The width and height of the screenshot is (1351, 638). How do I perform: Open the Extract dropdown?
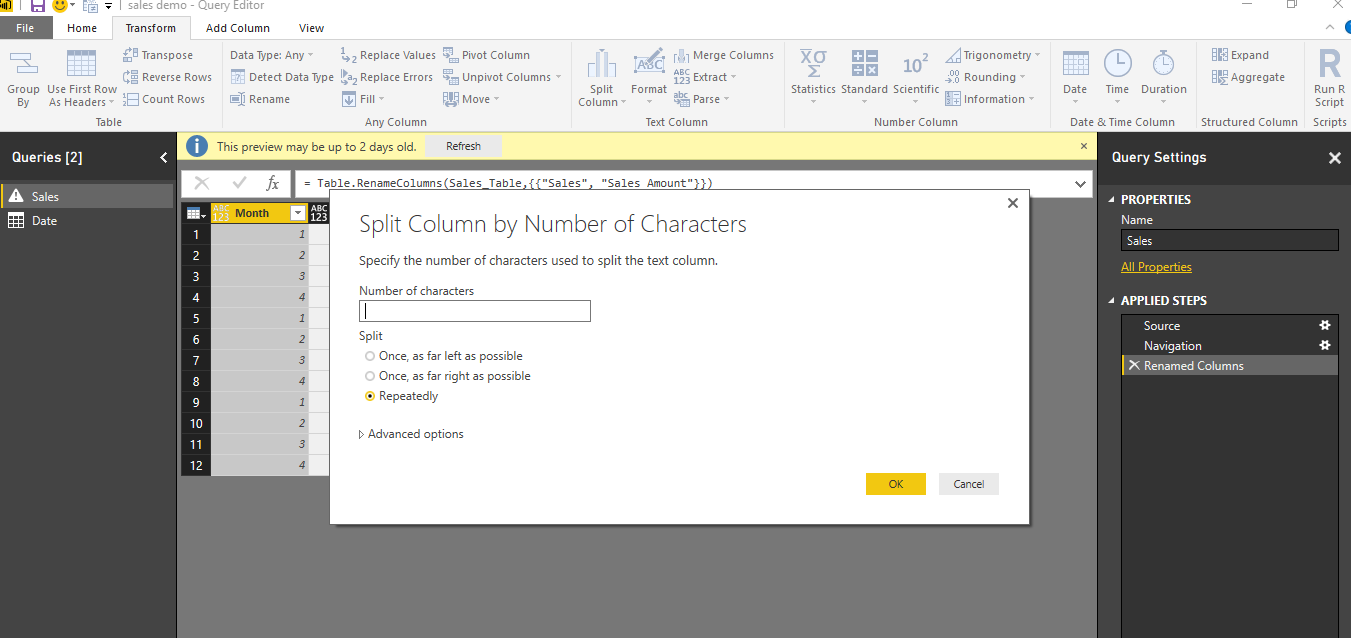point(705,77)
